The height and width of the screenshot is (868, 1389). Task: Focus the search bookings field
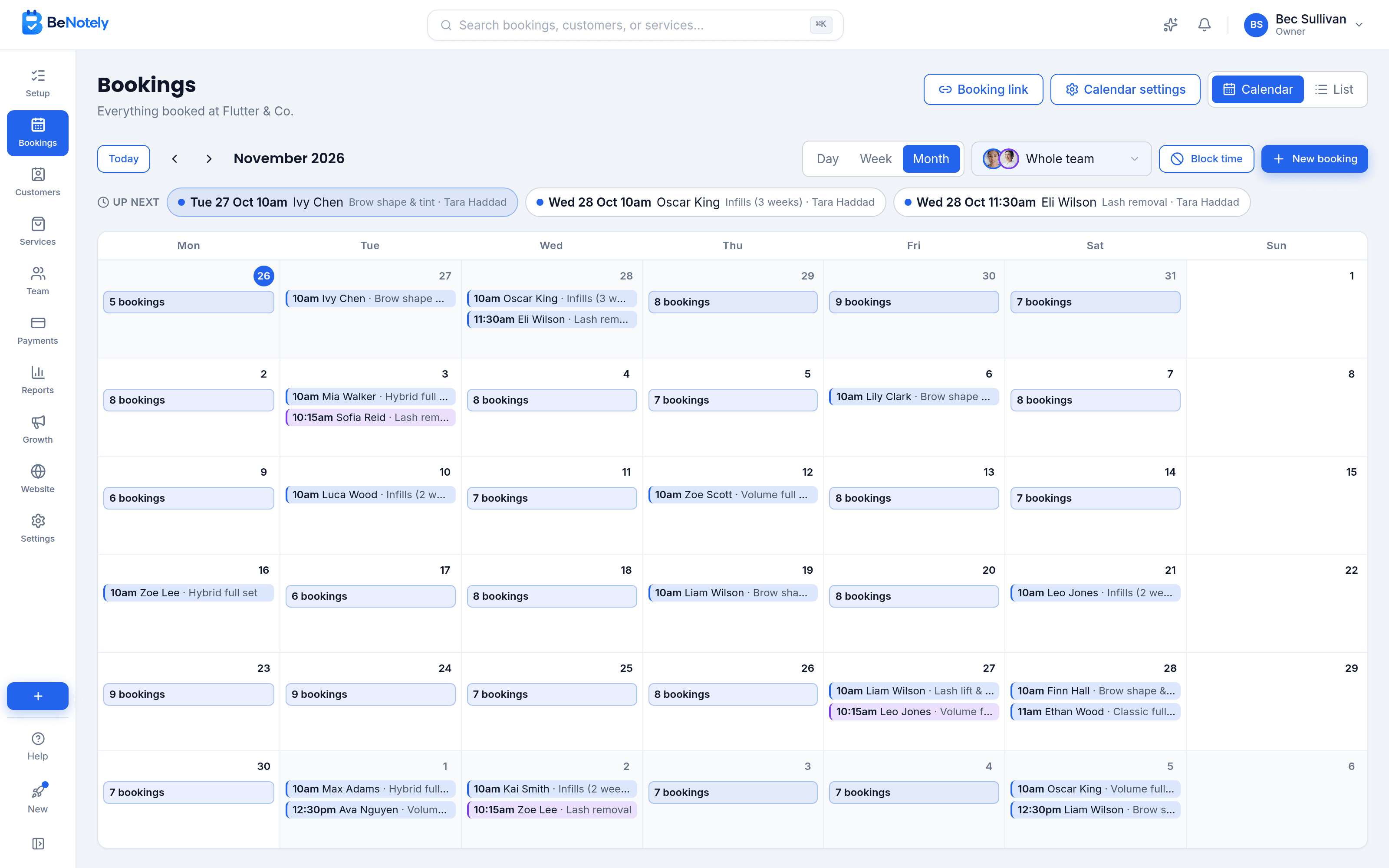click(635, 25)
